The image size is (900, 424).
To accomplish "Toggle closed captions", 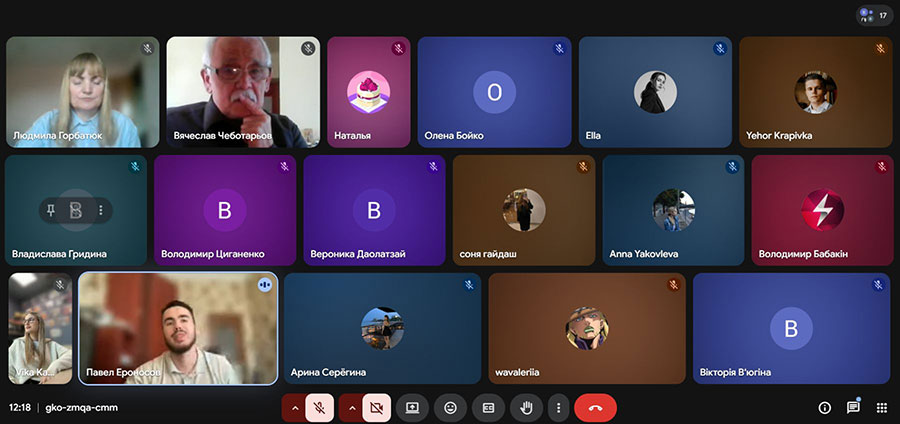I will [488, 408].
